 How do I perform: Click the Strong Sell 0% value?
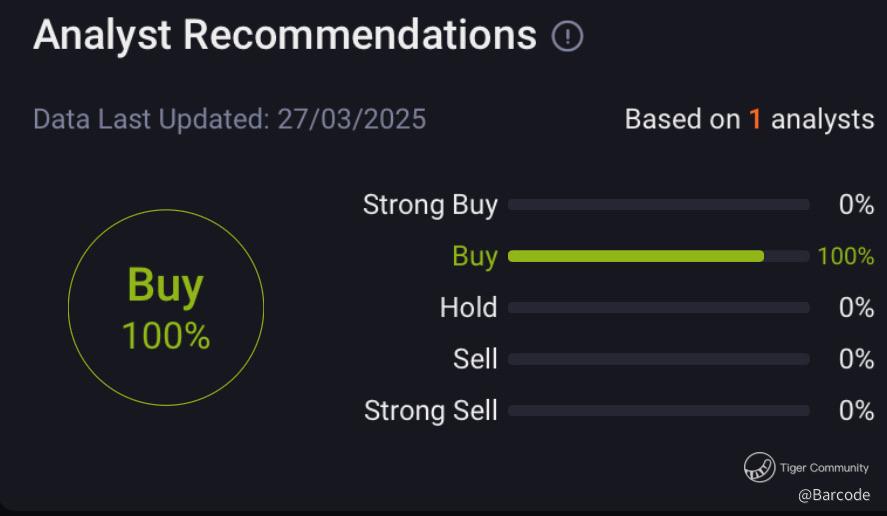coord(856,410)
